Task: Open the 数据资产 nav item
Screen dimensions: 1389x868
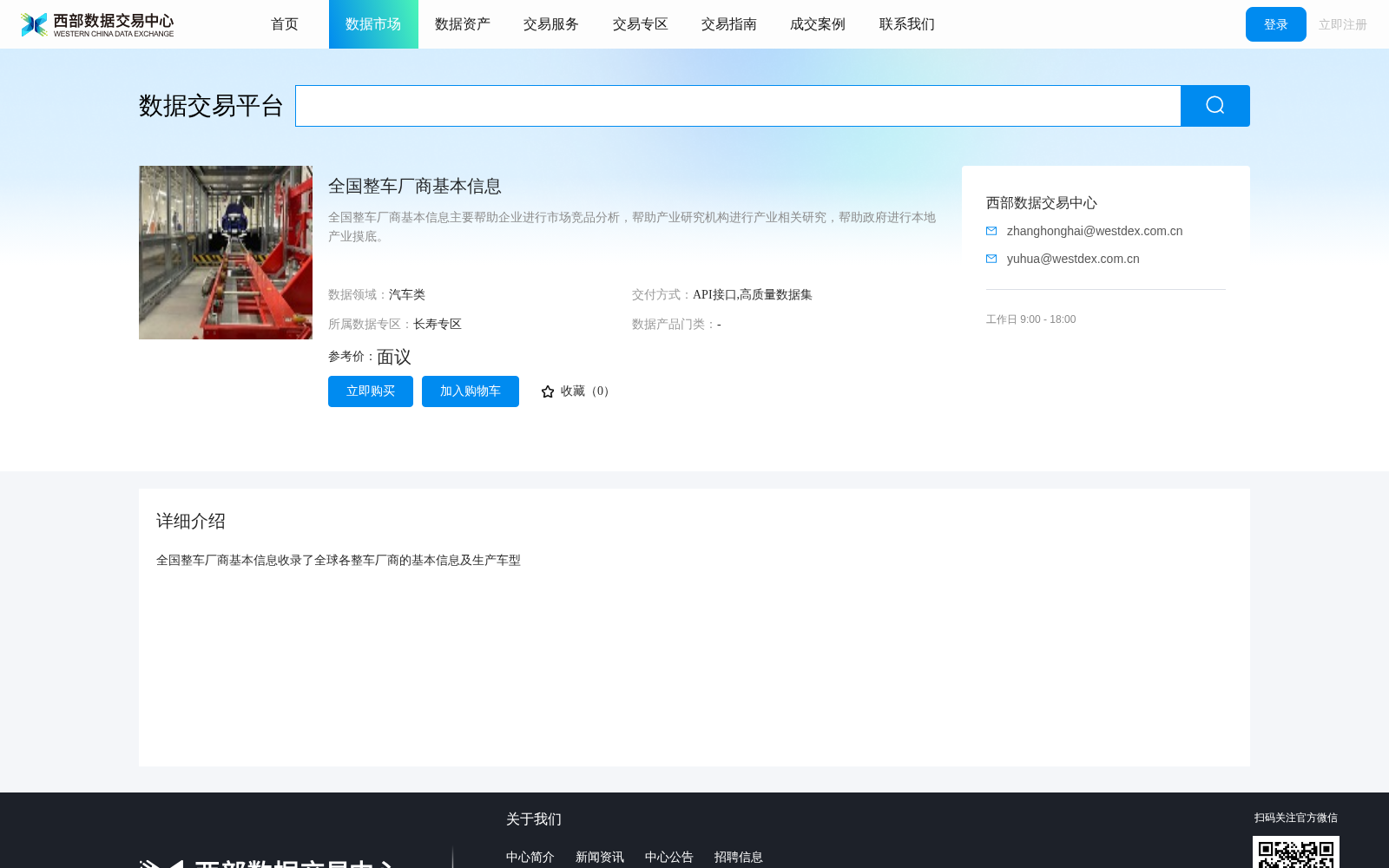Action: [463, 24]
